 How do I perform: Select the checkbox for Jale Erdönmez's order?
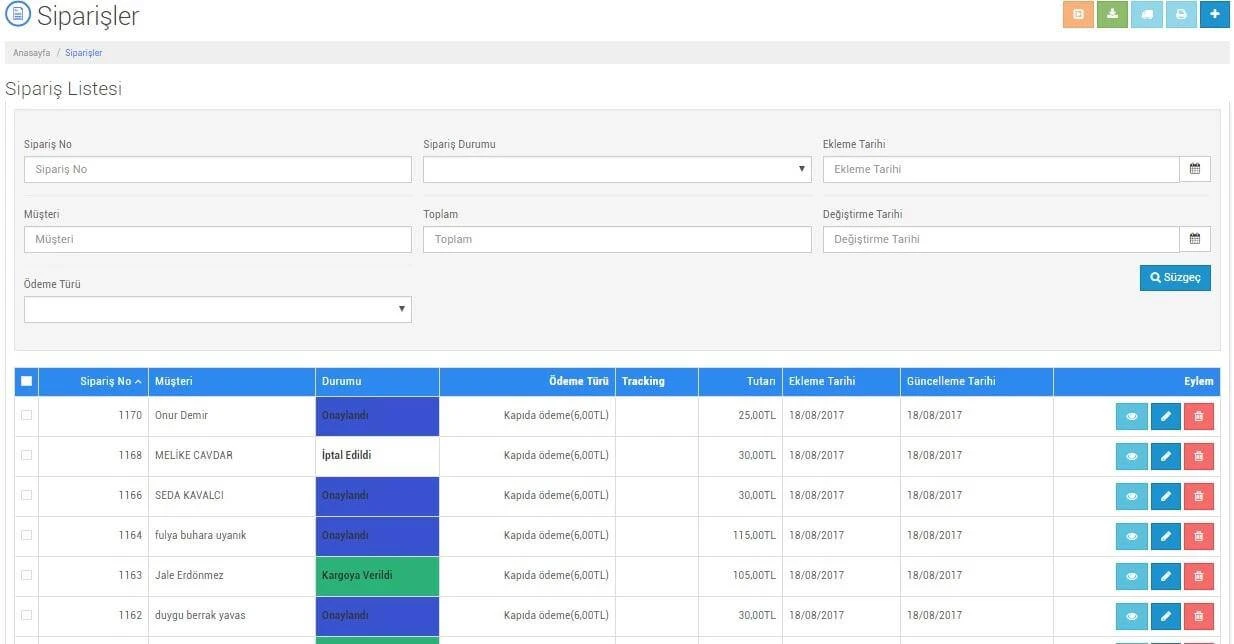tap(26, 575)
